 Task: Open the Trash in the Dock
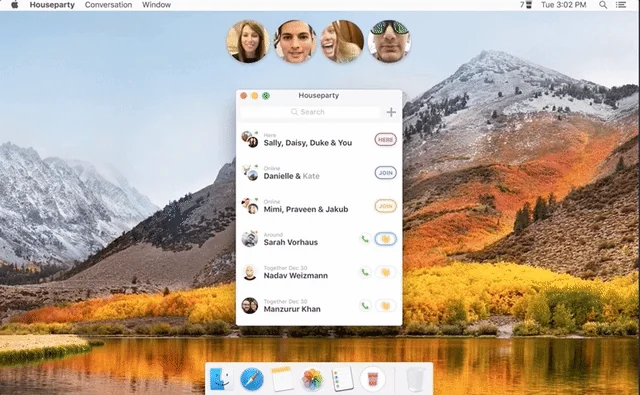click(416, 379)
